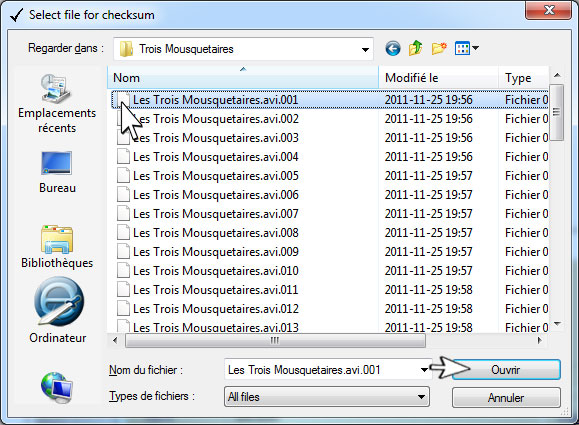Expand the Regarder dans folder dropdown
Screen dimensions: 579x425
tap(365, 49)
